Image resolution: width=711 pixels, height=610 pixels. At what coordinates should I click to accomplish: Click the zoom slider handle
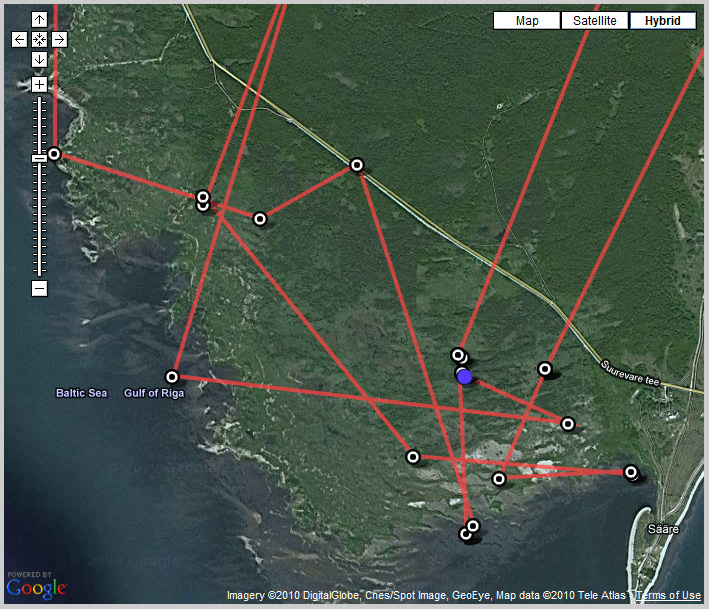39,158
